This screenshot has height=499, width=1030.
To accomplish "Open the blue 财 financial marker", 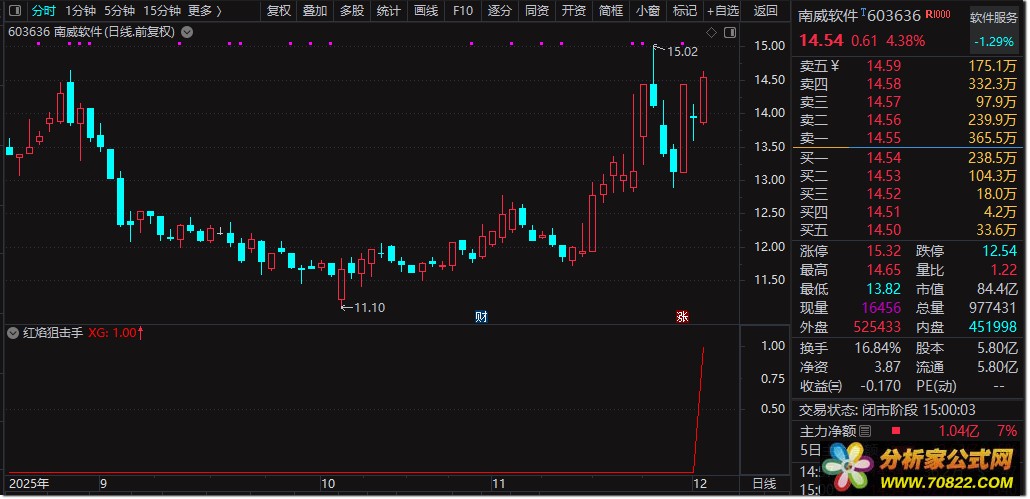I will click(481, 316).
